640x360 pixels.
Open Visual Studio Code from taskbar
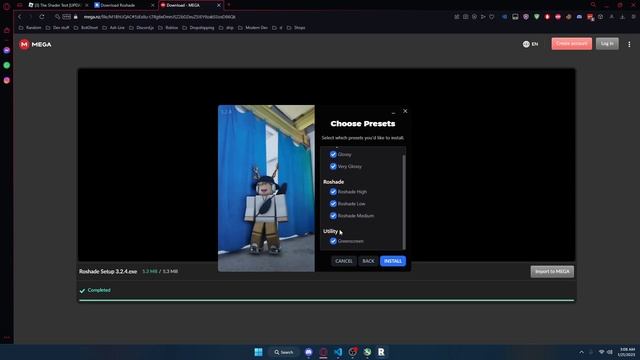338,352
